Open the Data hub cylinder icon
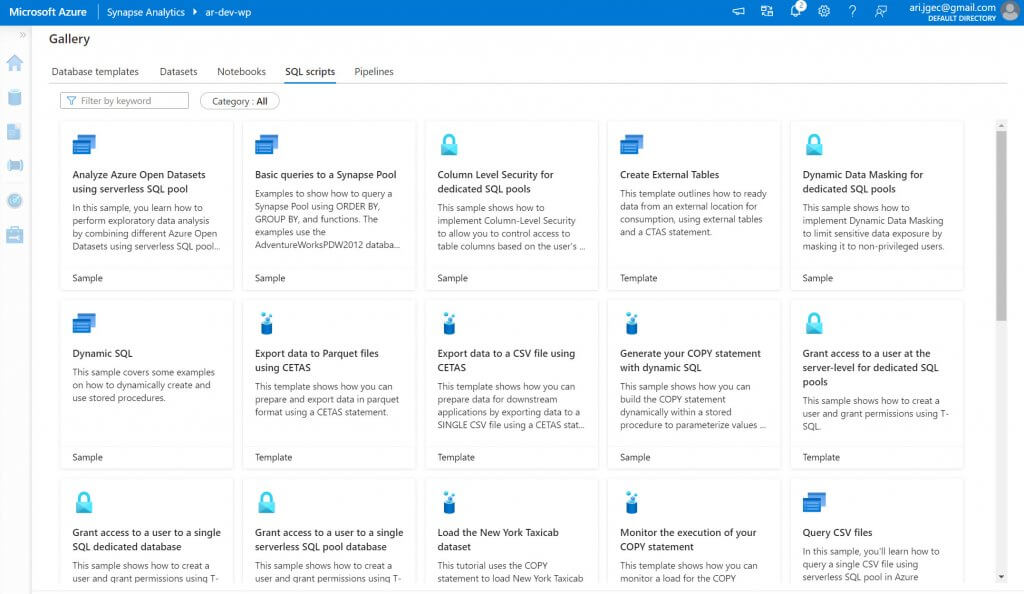 (x=14, y=98)
